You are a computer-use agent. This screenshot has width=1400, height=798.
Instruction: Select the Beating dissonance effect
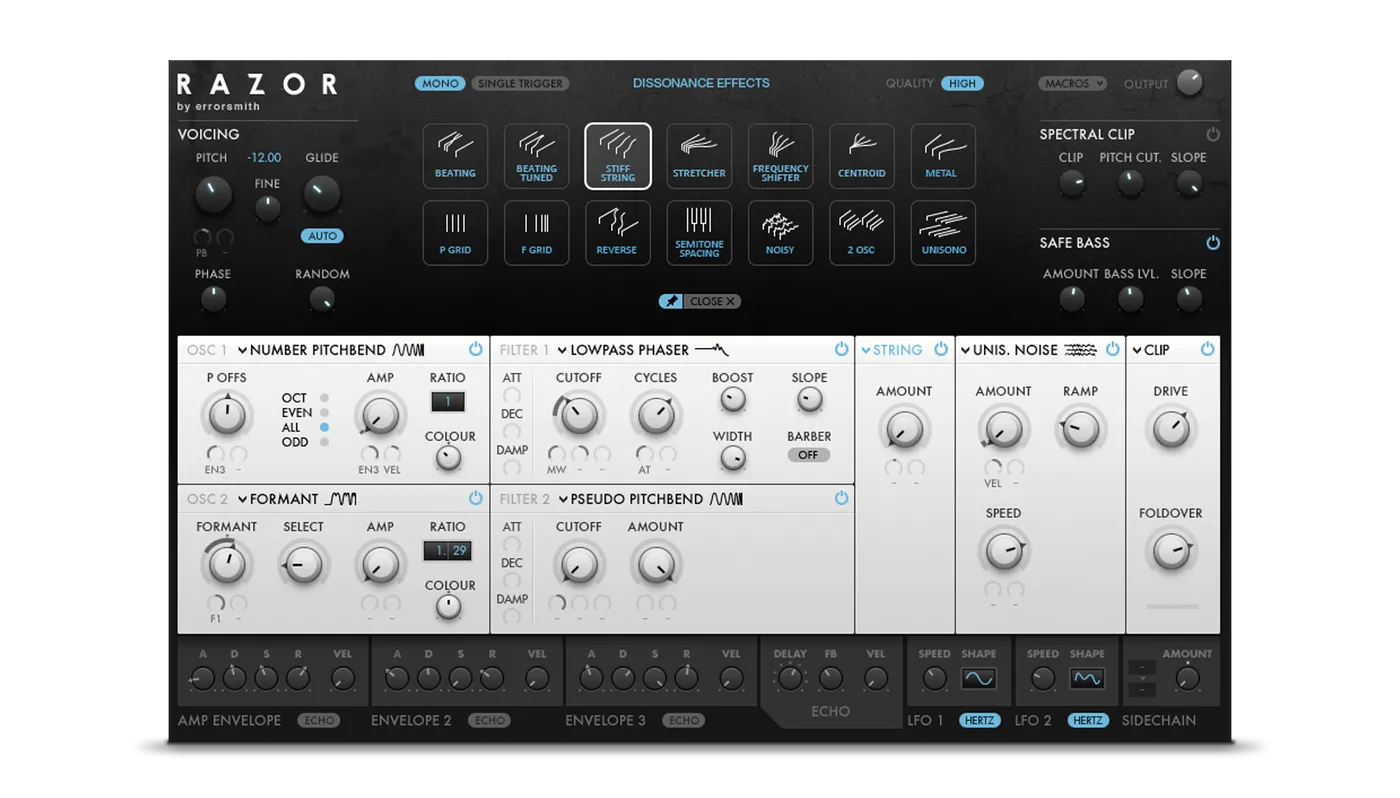pyautogui.click(x=455, y=156)
